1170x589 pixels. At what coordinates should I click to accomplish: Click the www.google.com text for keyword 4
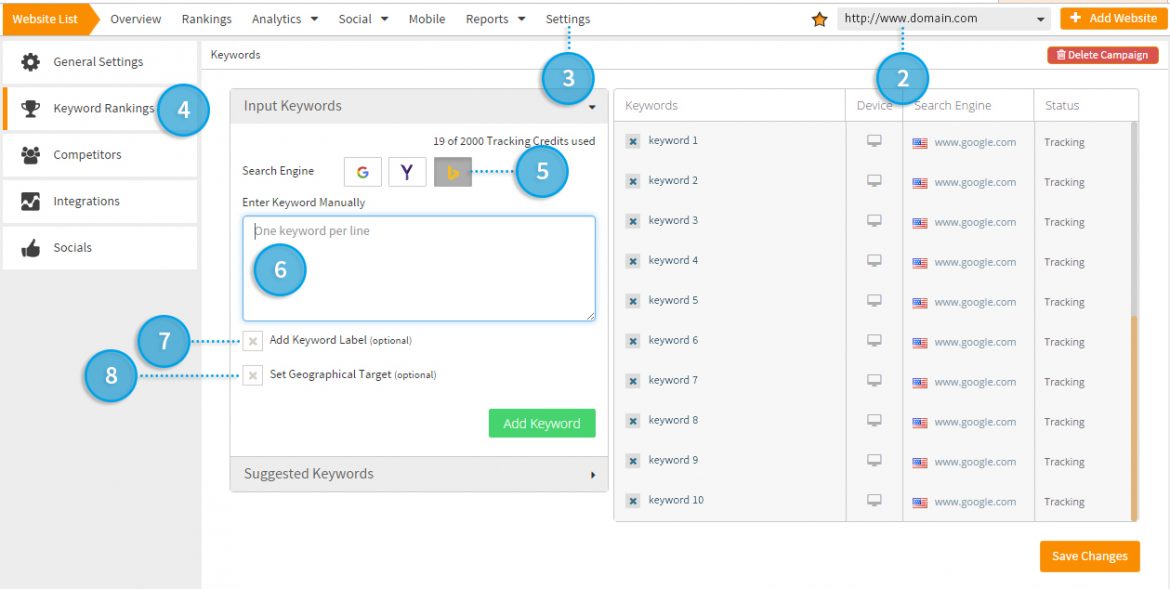click(x=975, y=263)
